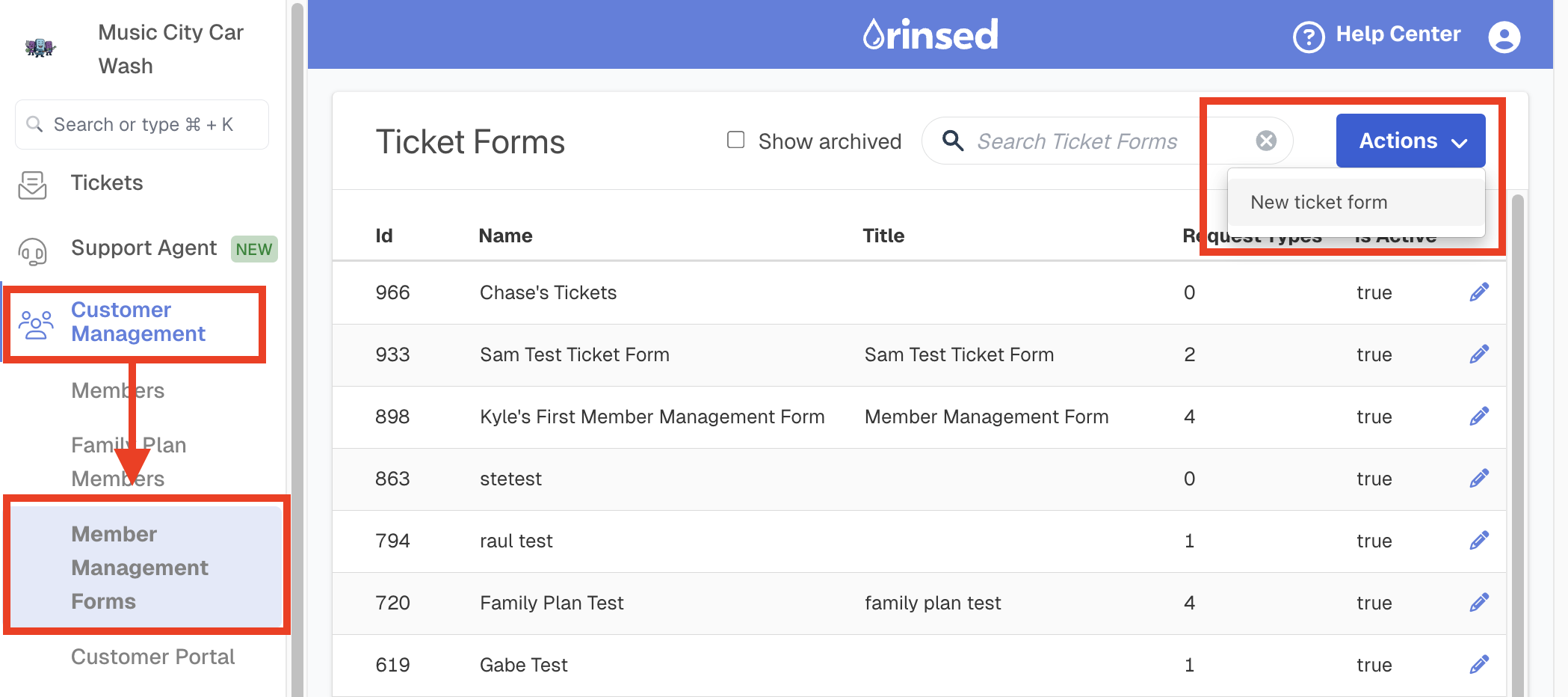Open Support Agent in the sidebar
The image size is (1568, 697).
click(143, 248)
